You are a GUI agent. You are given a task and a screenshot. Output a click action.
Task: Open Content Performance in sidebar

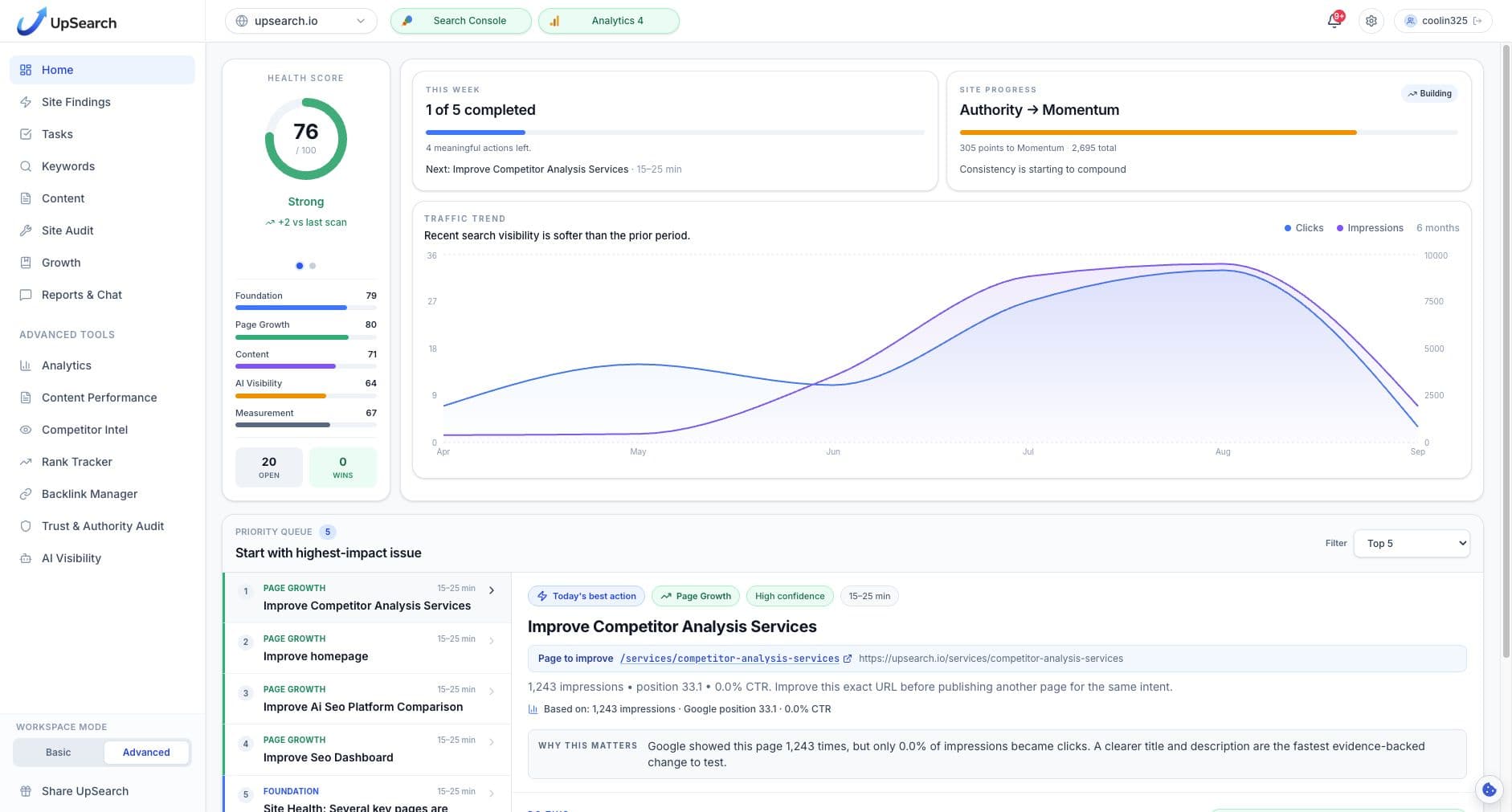coord(102,398)
